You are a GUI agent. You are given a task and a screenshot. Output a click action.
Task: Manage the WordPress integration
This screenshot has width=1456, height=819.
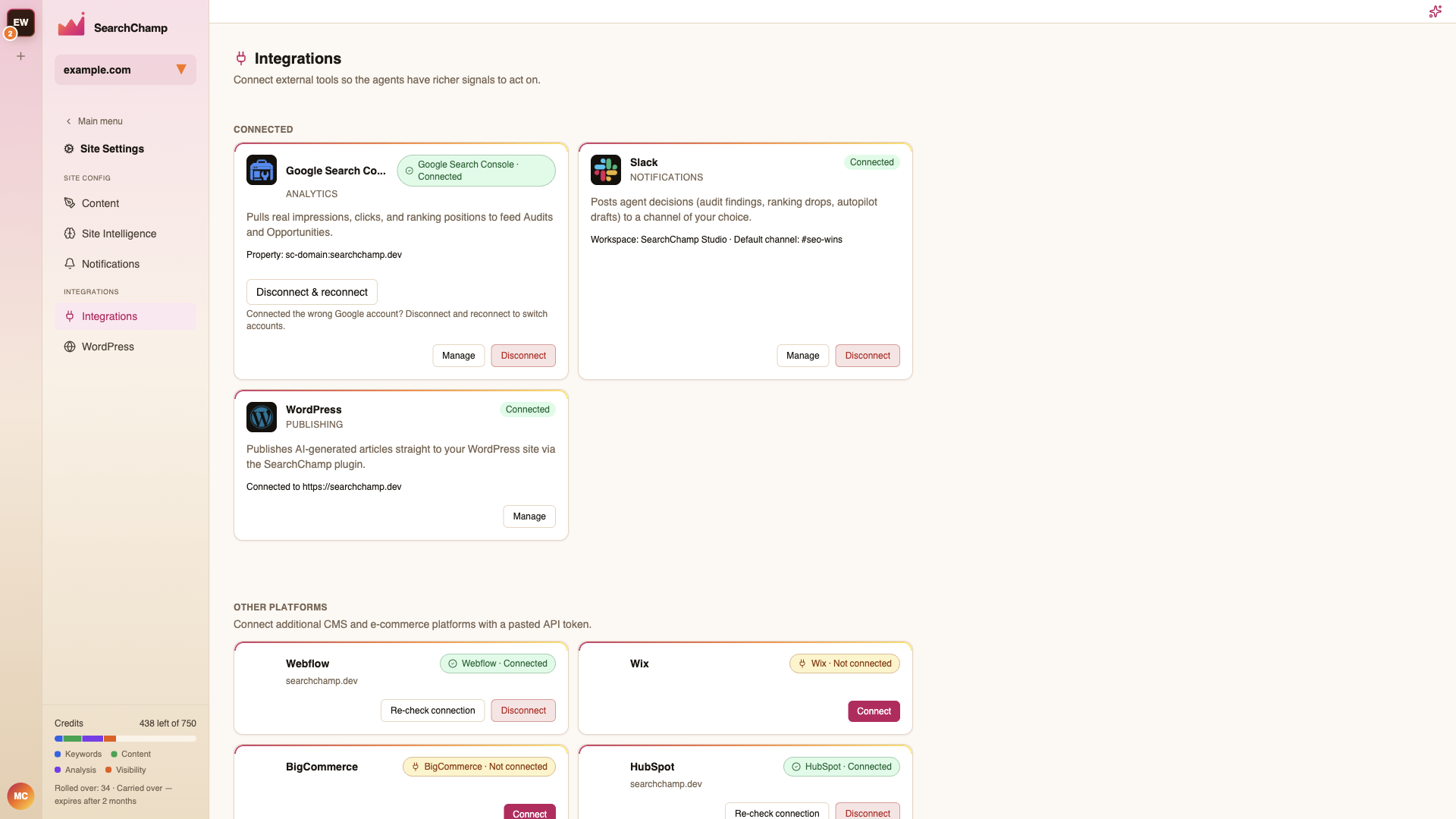529,516
